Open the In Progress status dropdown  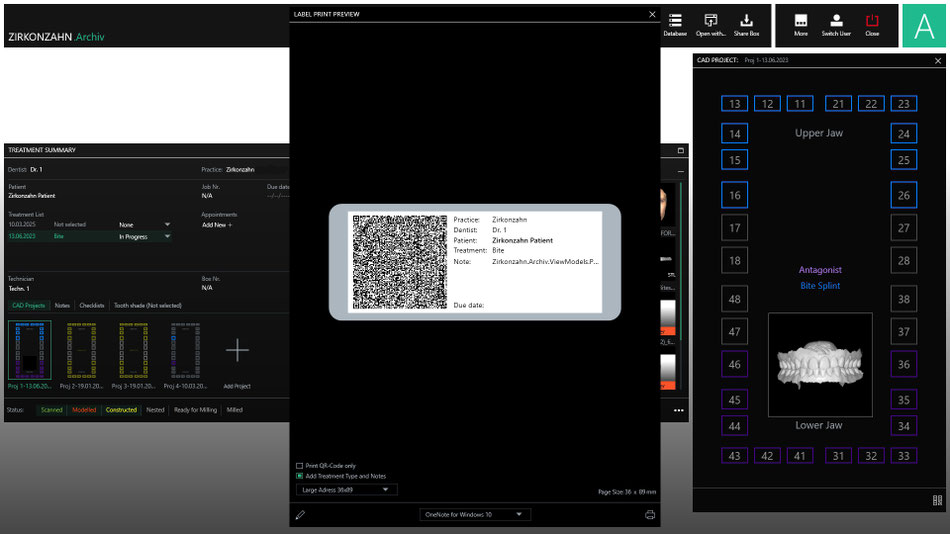pyautogui.click(x=145, y=237)
